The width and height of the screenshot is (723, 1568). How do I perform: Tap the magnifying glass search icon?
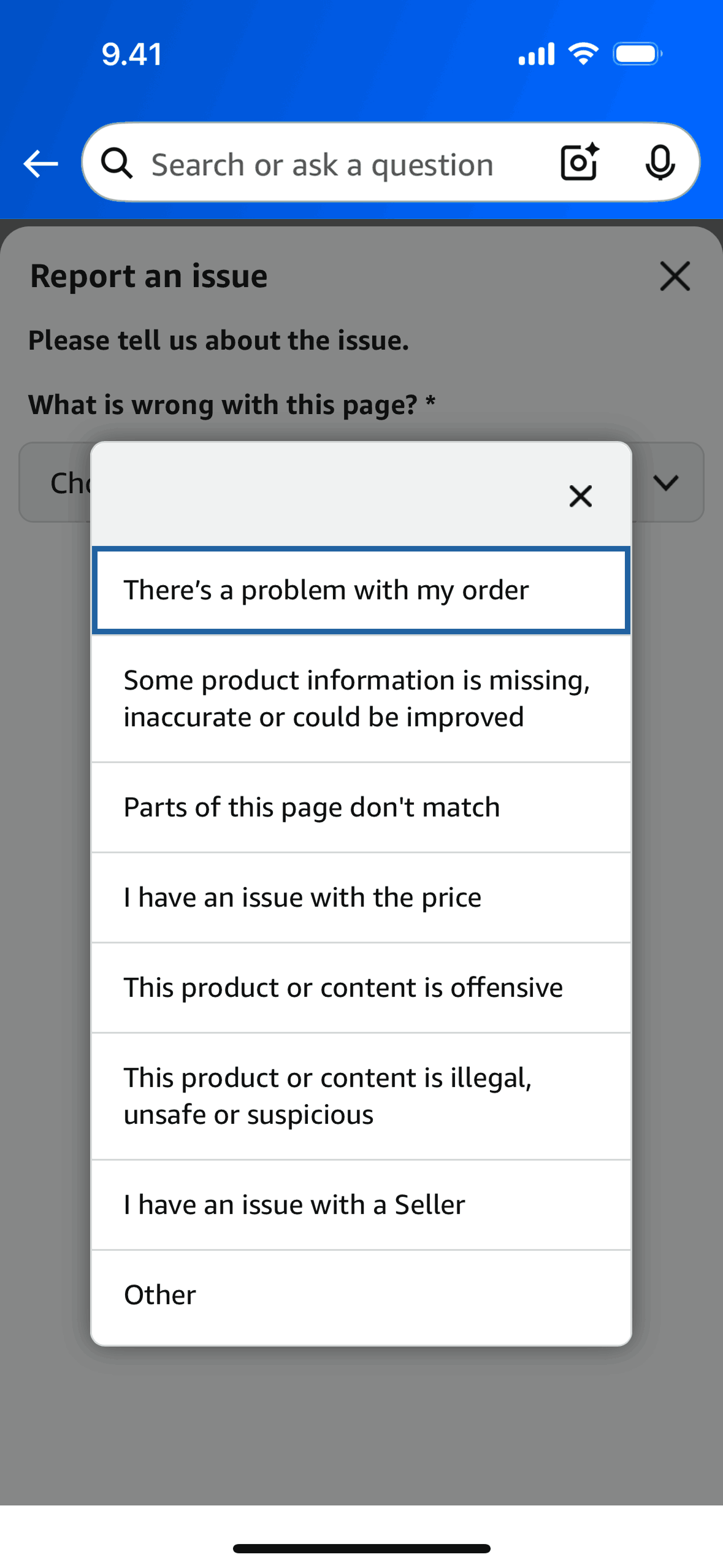(117, 164)
